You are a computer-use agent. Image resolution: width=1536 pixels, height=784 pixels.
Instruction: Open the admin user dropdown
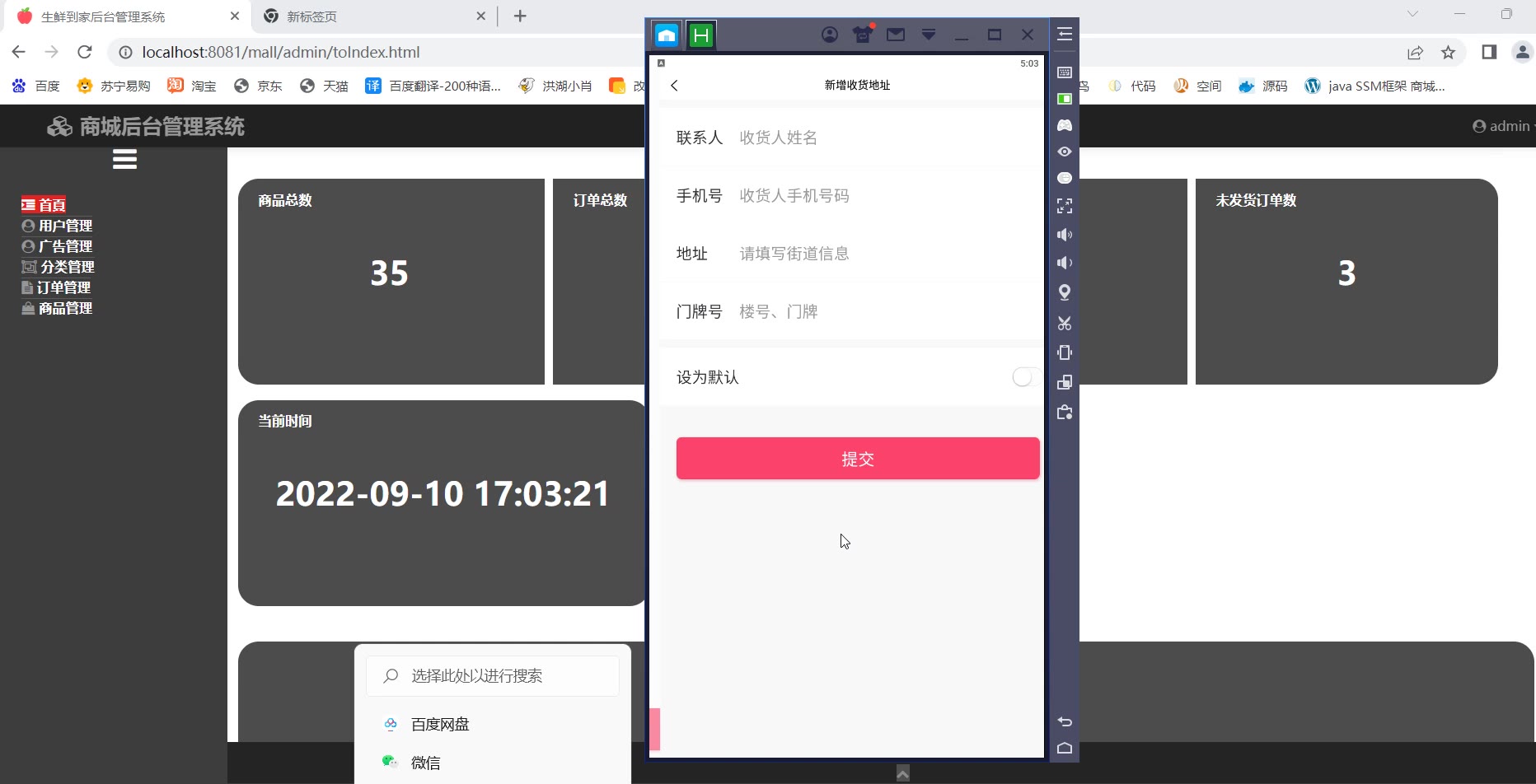point(1503,126)
